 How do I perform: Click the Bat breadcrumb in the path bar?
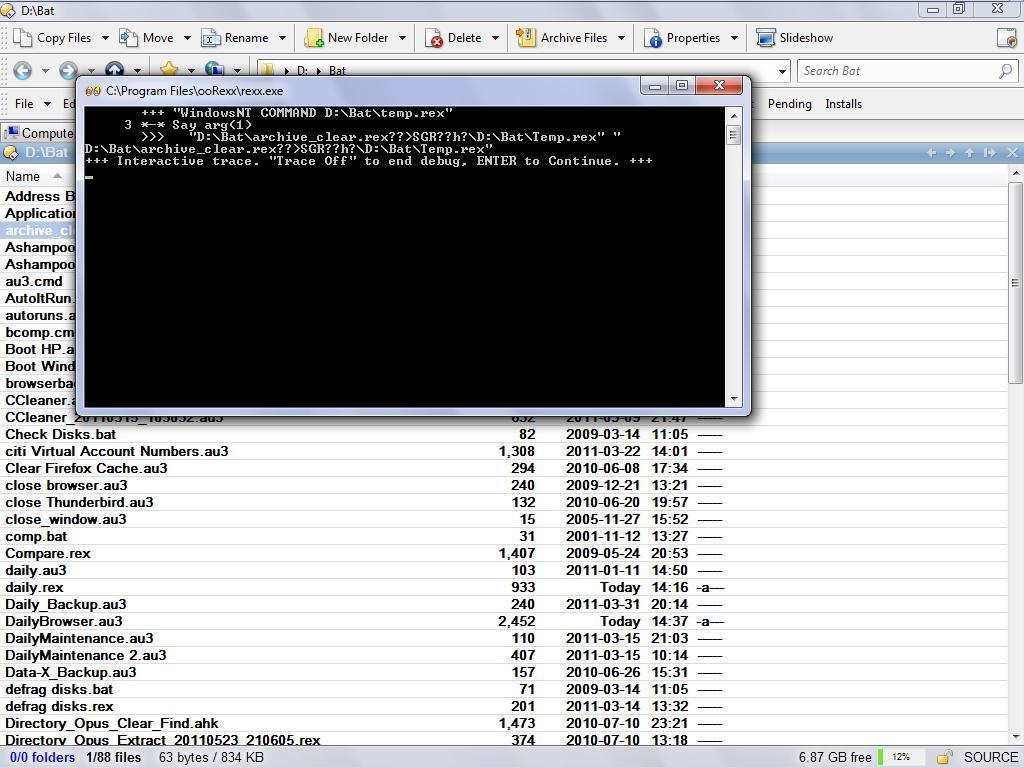click(338, 71)
